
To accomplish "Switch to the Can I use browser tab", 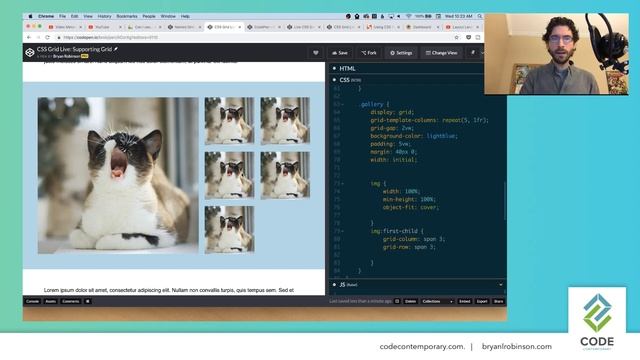I will tap(143, 27).
